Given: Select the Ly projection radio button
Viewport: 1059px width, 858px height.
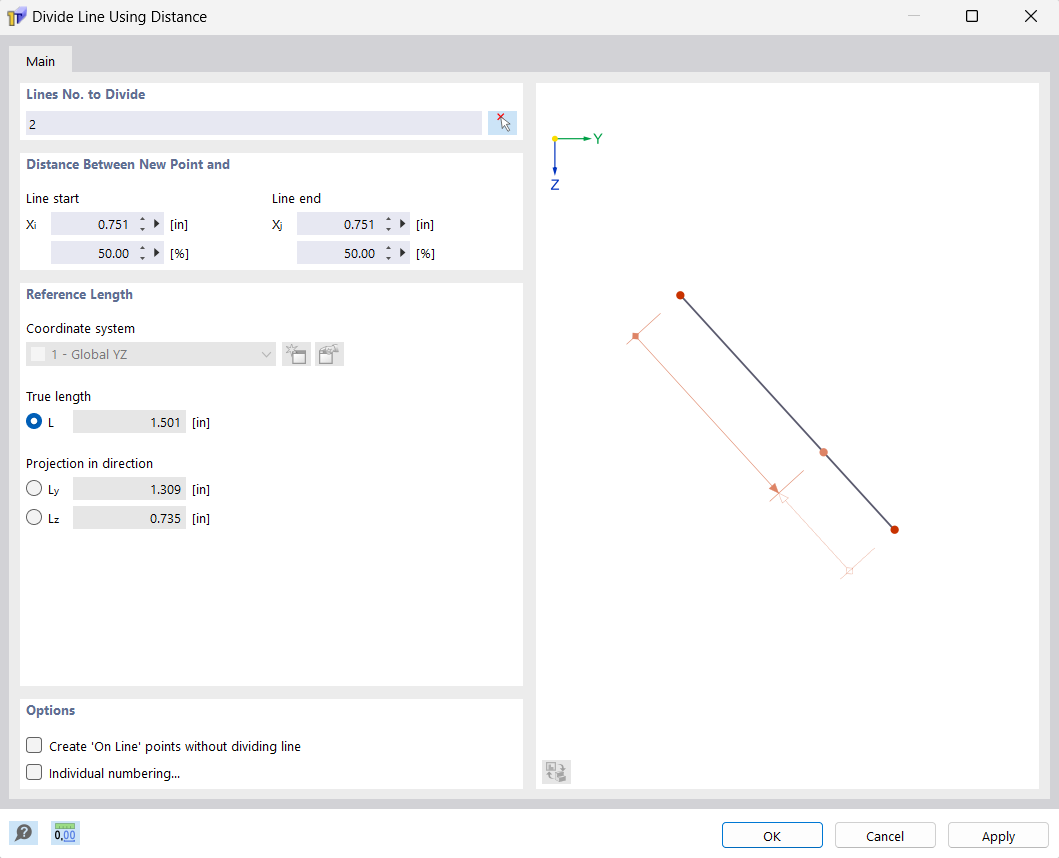Looking at the screenshot, I should coord(33,488).
